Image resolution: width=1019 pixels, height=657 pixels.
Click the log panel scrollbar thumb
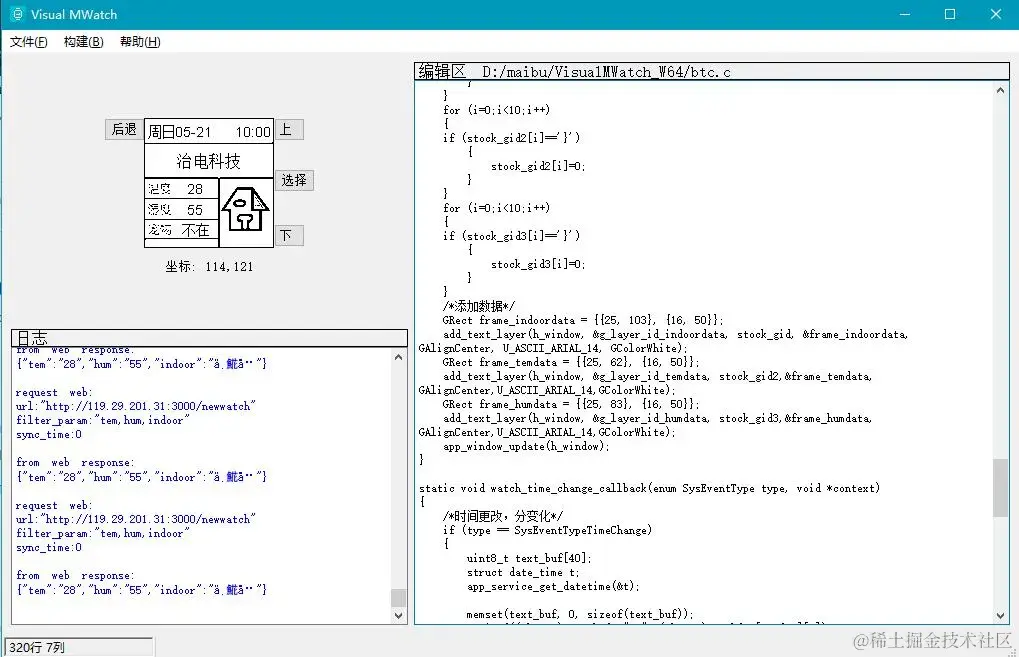pyautogui.click(x=398, y=597)
